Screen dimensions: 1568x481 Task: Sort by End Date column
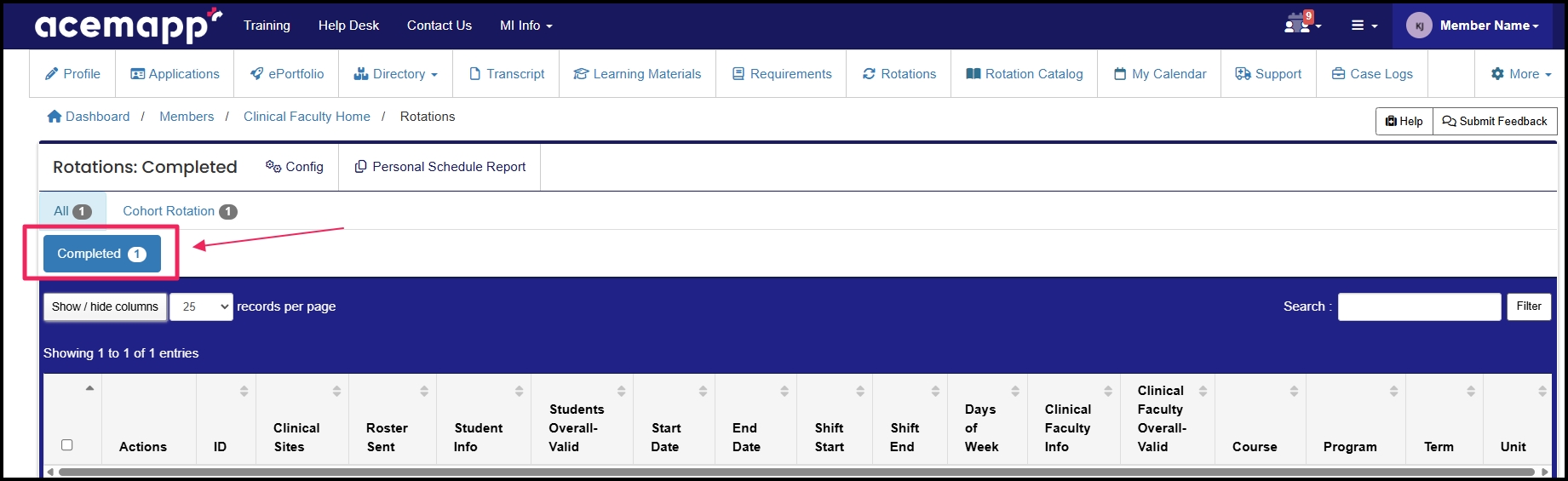pos(784,391)
